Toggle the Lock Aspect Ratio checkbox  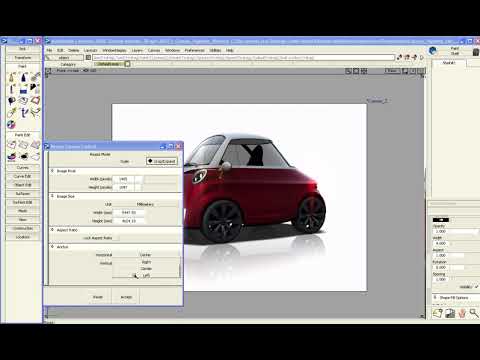(x=116, y=238)
